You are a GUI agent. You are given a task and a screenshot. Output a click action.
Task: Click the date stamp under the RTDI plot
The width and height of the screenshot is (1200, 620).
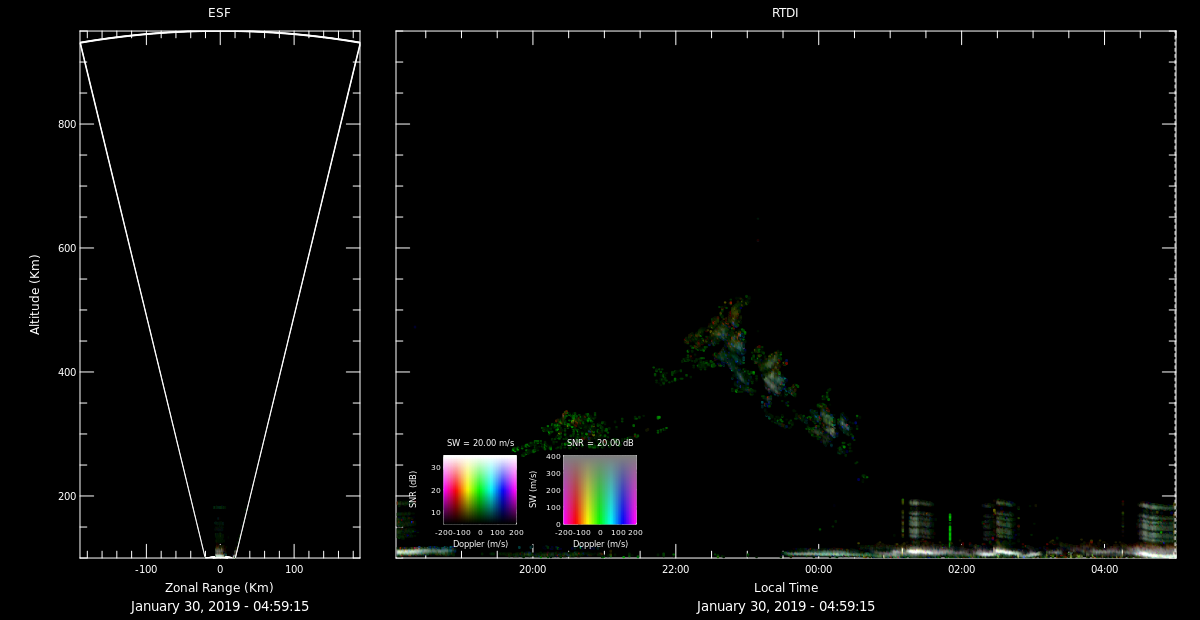click(x=786, y=606)
